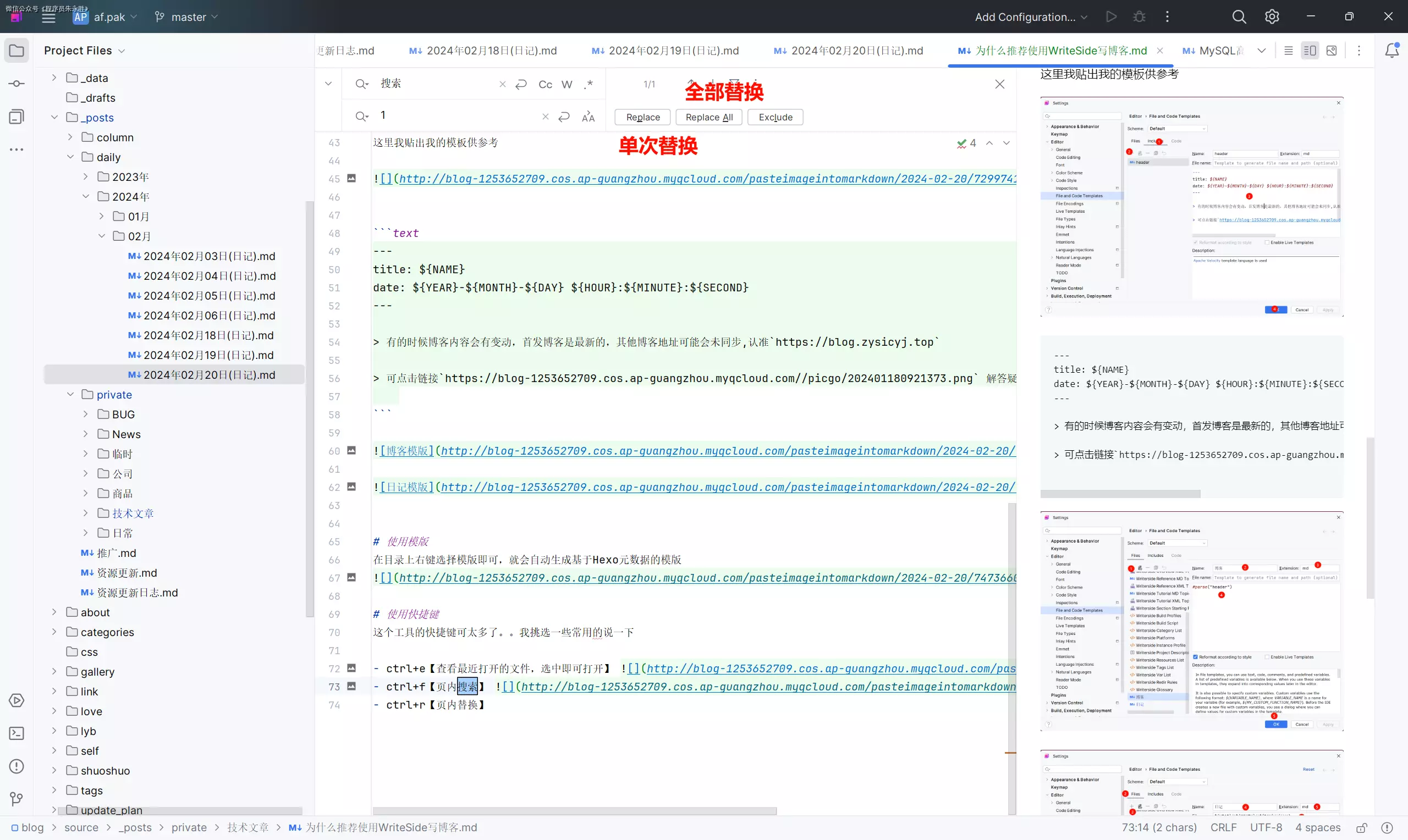Open the master branch dropdown
This screenshot has width=1408, height=840.
tap(187, 17)
